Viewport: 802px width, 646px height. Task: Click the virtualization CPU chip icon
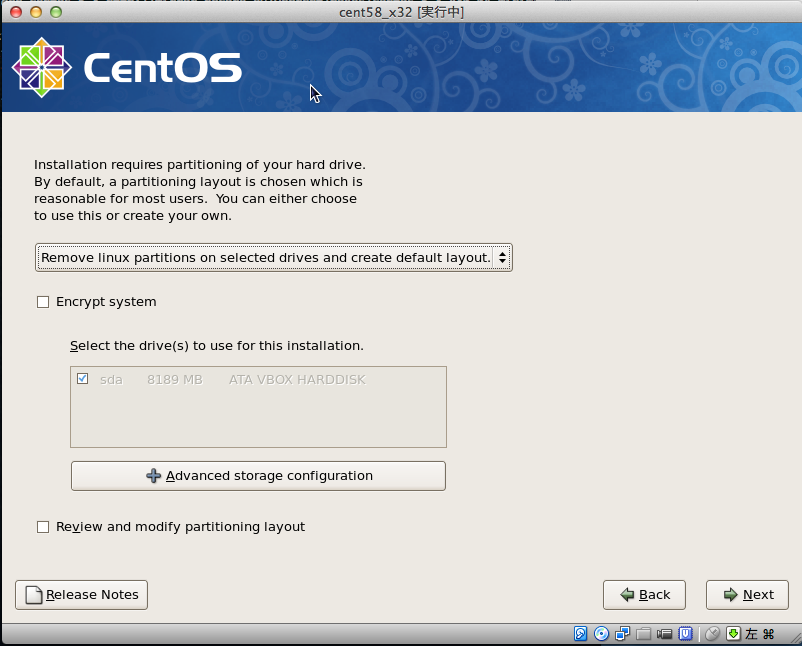click(x=685, y=634)
